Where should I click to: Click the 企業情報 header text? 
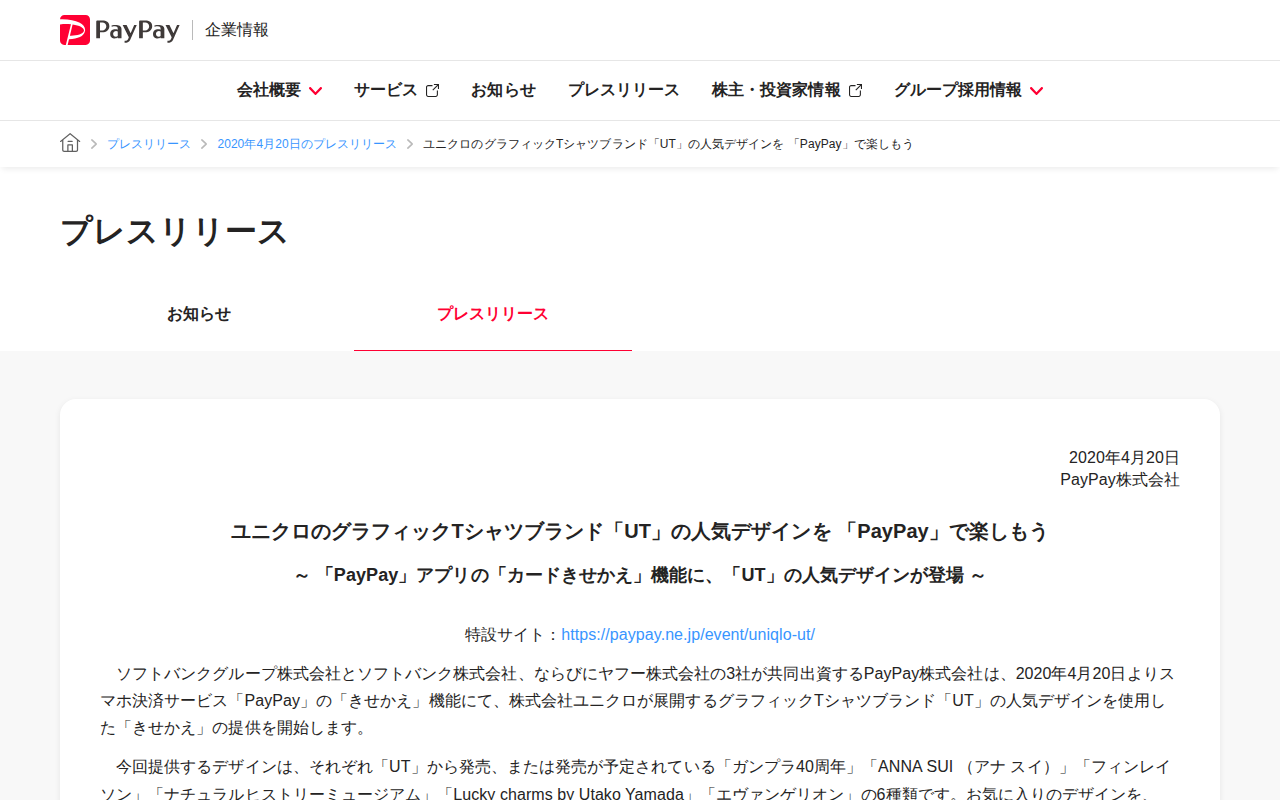pyautogui.click(x=237, y=30)
